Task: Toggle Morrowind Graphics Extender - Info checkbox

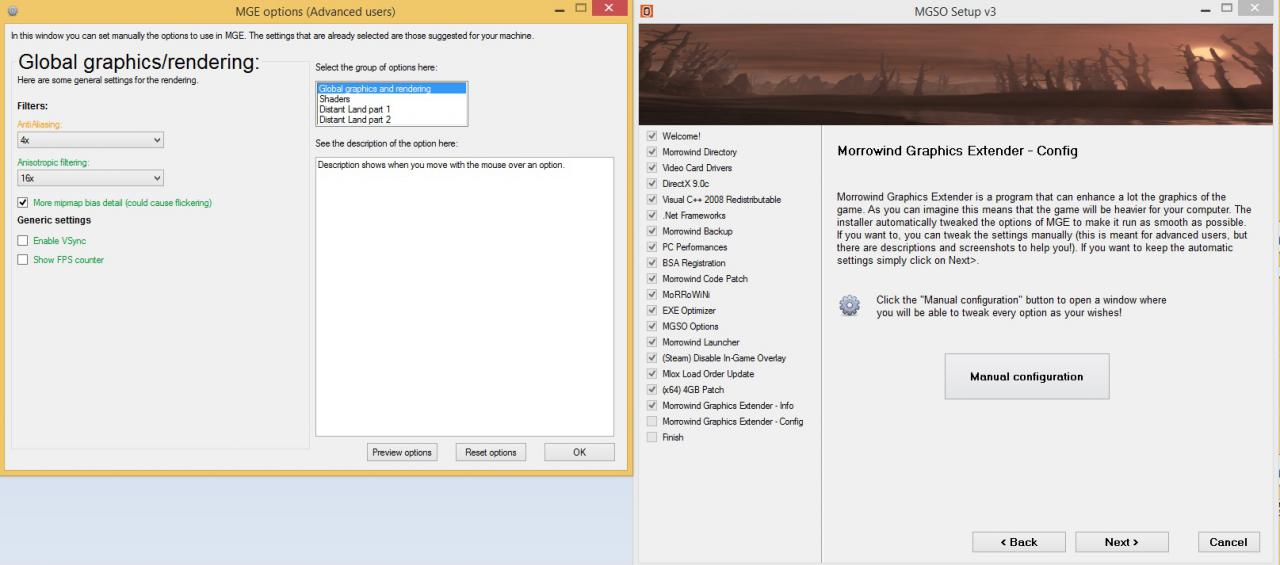Action: point(652,406)
